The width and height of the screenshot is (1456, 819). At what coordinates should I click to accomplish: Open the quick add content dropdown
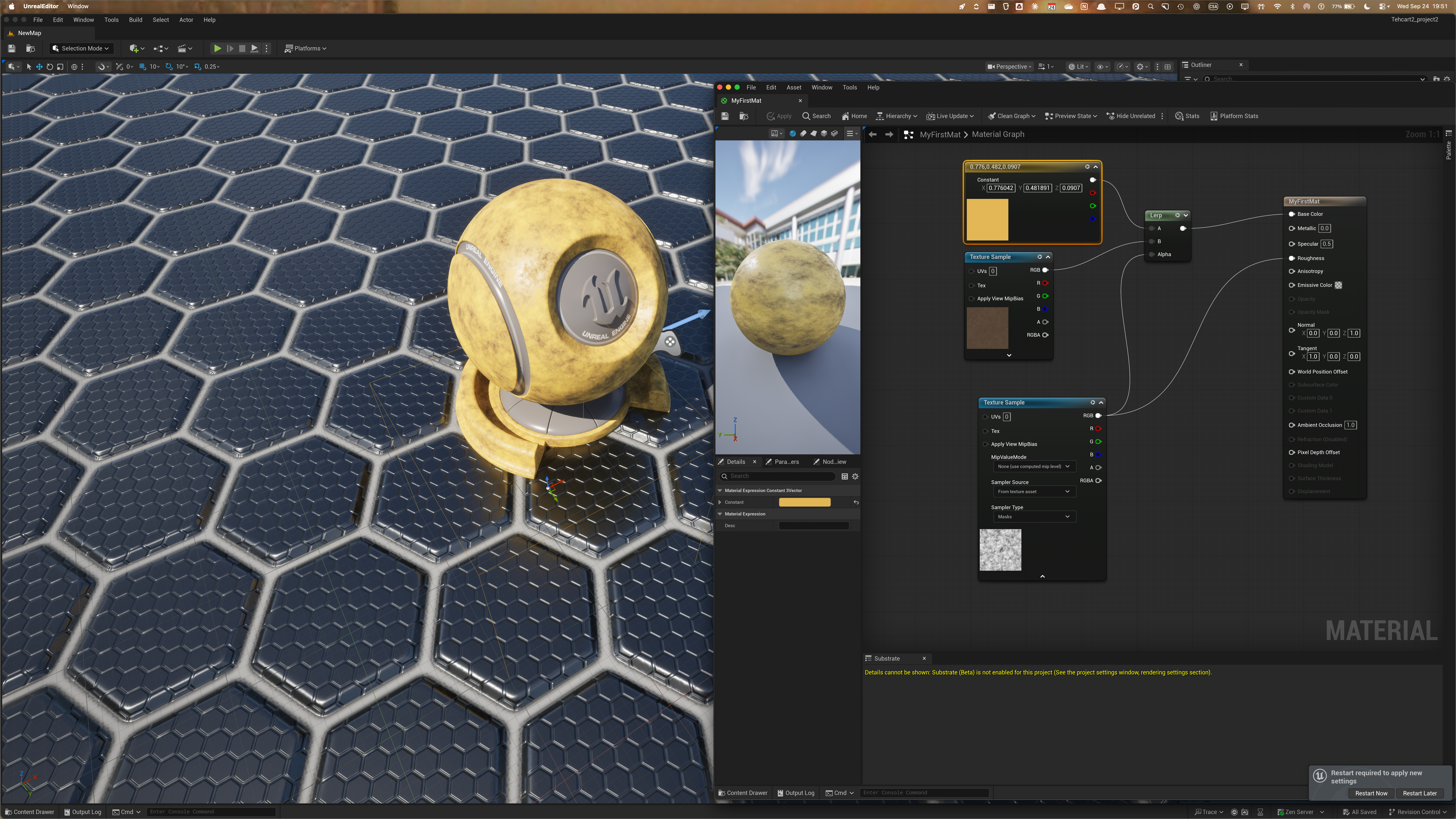point(137,49)
